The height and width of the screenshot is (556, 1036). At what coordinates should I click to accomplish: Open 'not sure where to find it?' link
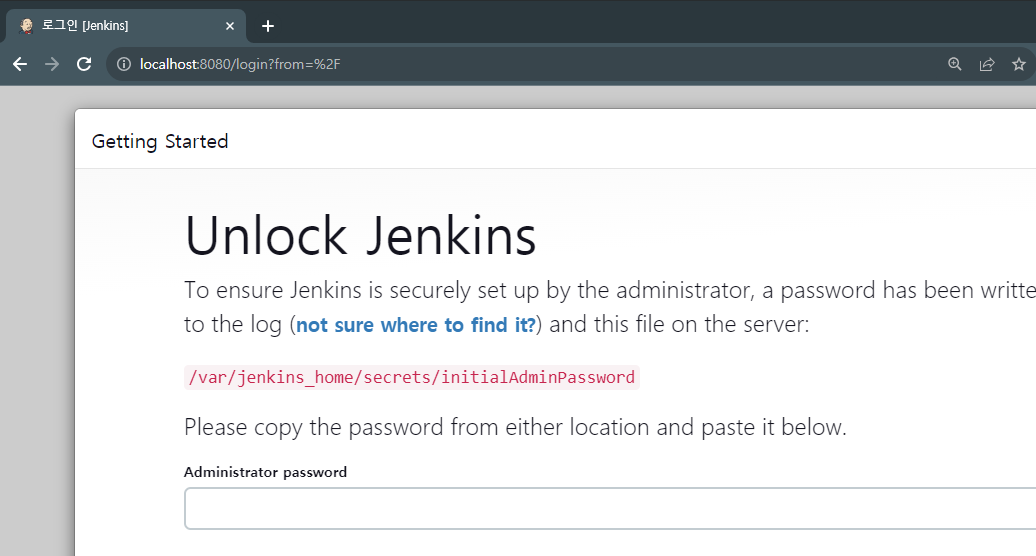click(x=416, y=325)
